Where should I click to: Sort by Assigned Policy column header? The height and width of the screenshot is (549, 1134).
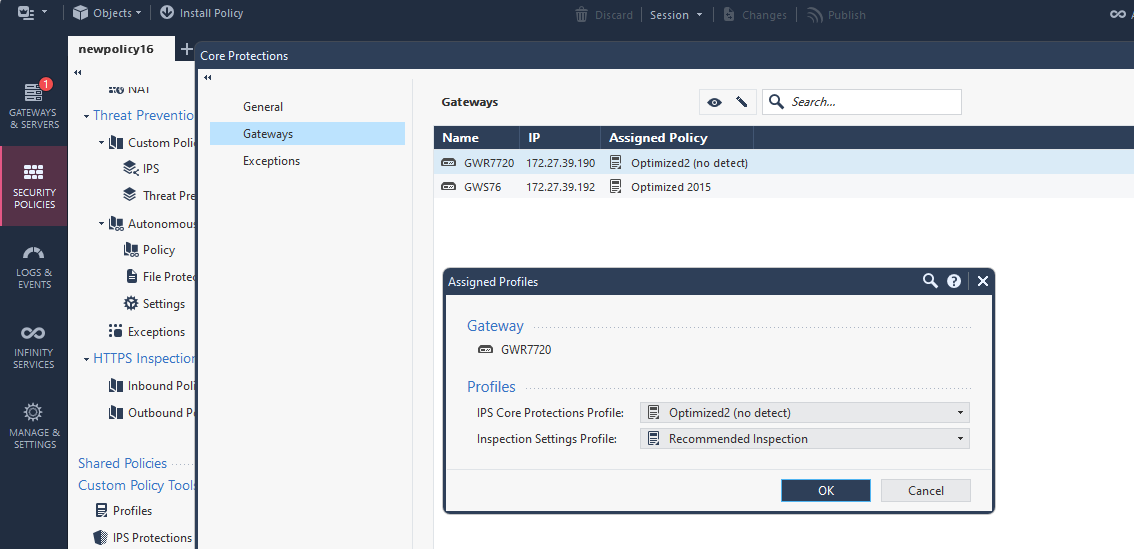point(677,137)
